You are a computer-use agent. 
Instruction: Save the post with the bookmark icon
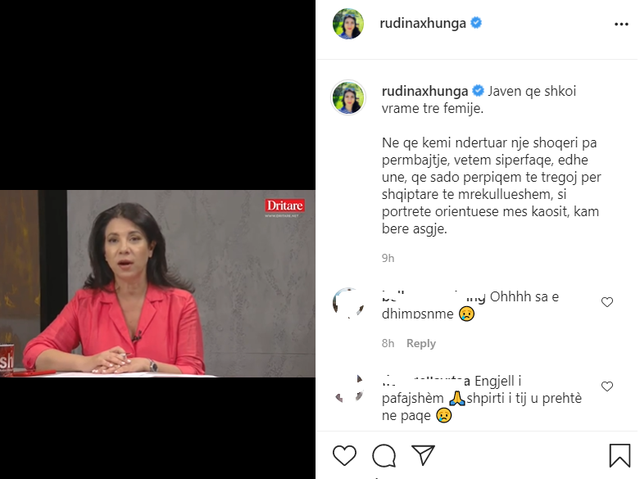point(620,455)
